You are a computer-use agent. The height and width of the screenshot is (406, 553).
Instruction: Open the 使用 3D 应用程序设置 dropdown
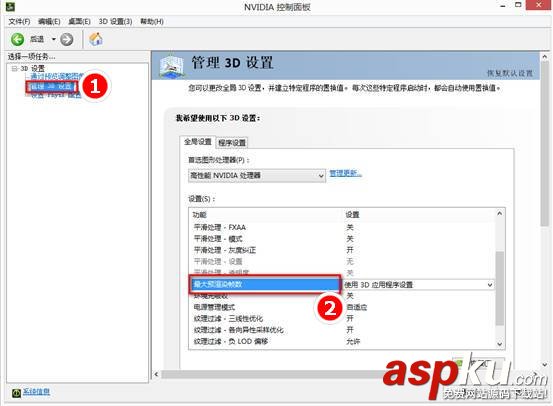pyautogui.click(x=418, y=285)
